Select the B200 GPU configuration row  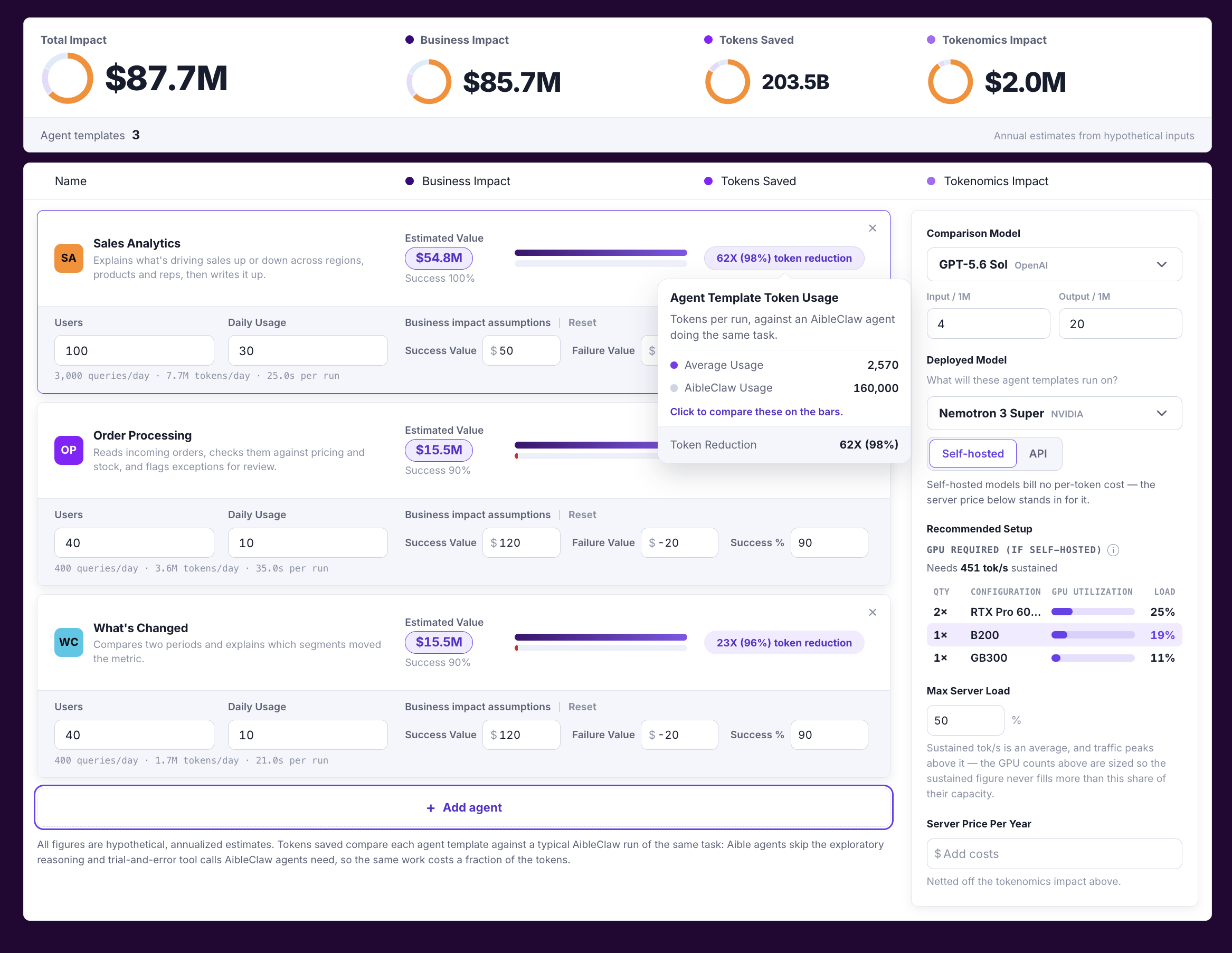pyautogui.click(x=1054, y=635)
